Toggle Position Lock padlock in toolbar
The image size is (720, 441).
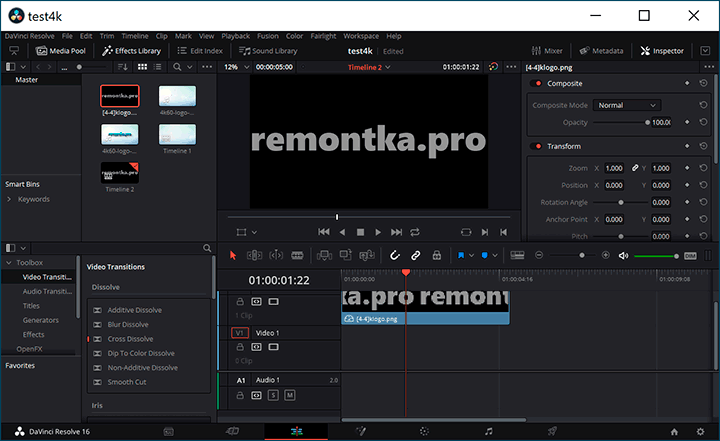(437, 255)
